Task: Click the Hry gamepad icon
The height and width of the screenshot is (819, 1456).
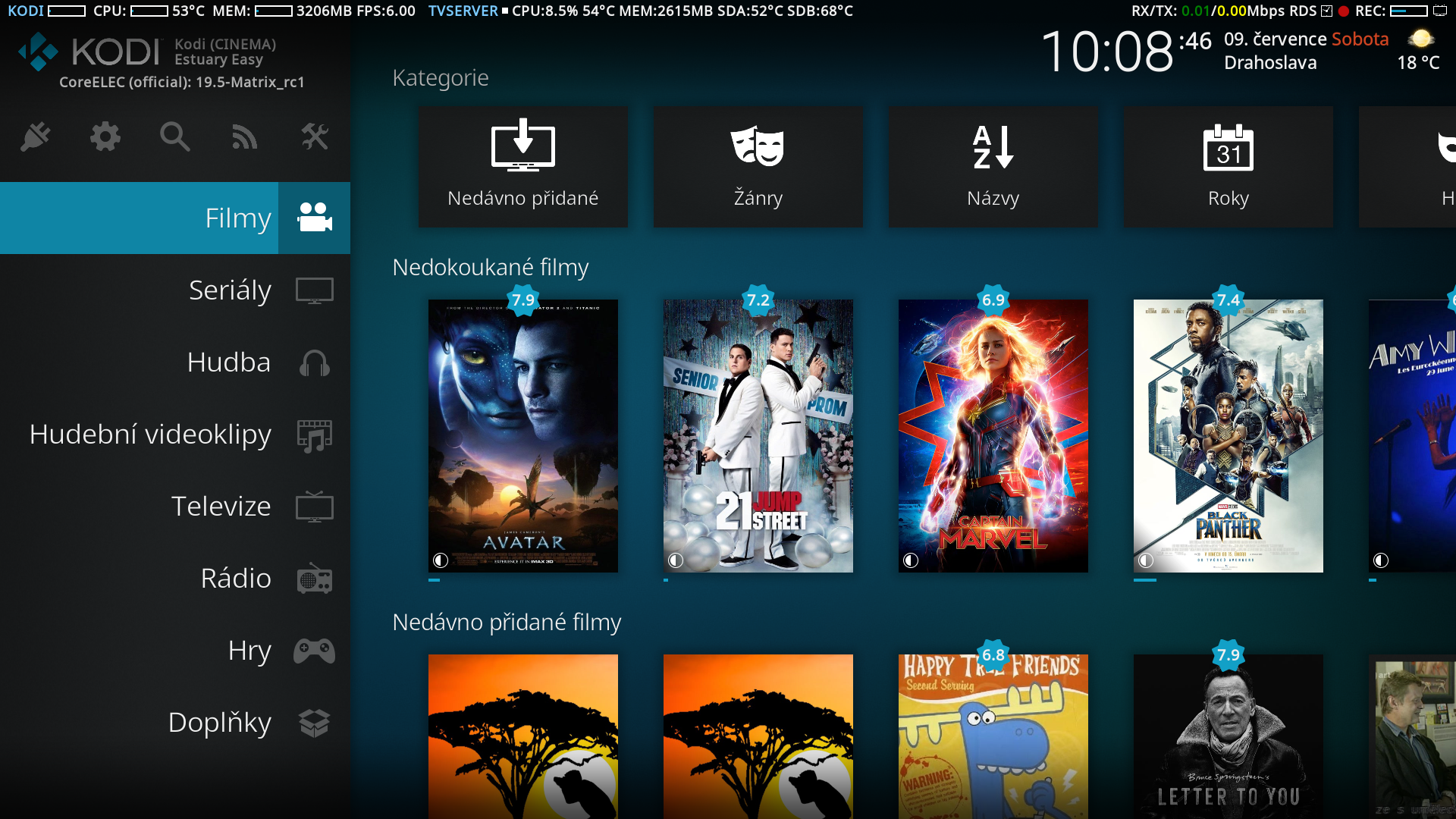Action: pos(314,651)
